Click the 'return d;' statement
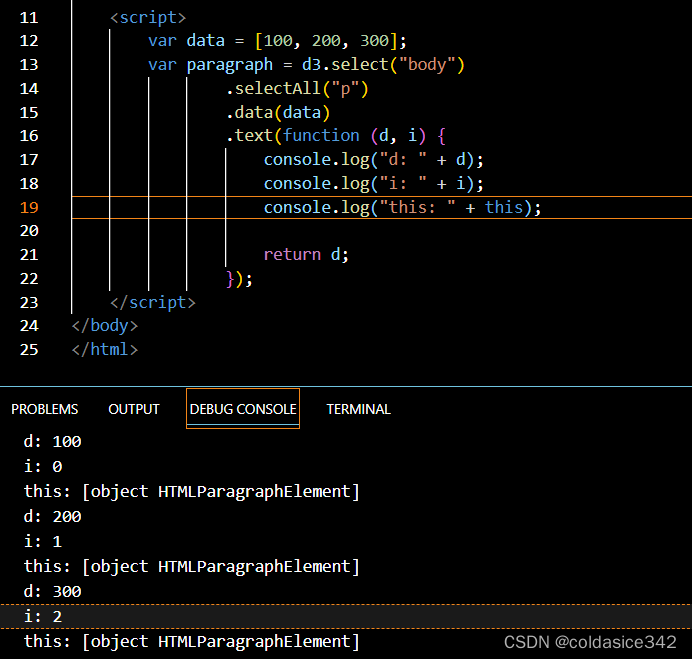This screenshot has height=659, width=692. click(306, 255)
